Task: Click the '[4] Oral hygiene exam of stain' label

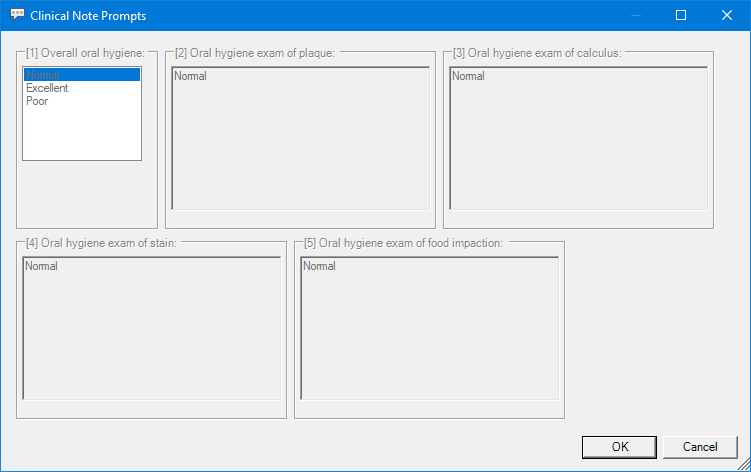Action: 101,243
